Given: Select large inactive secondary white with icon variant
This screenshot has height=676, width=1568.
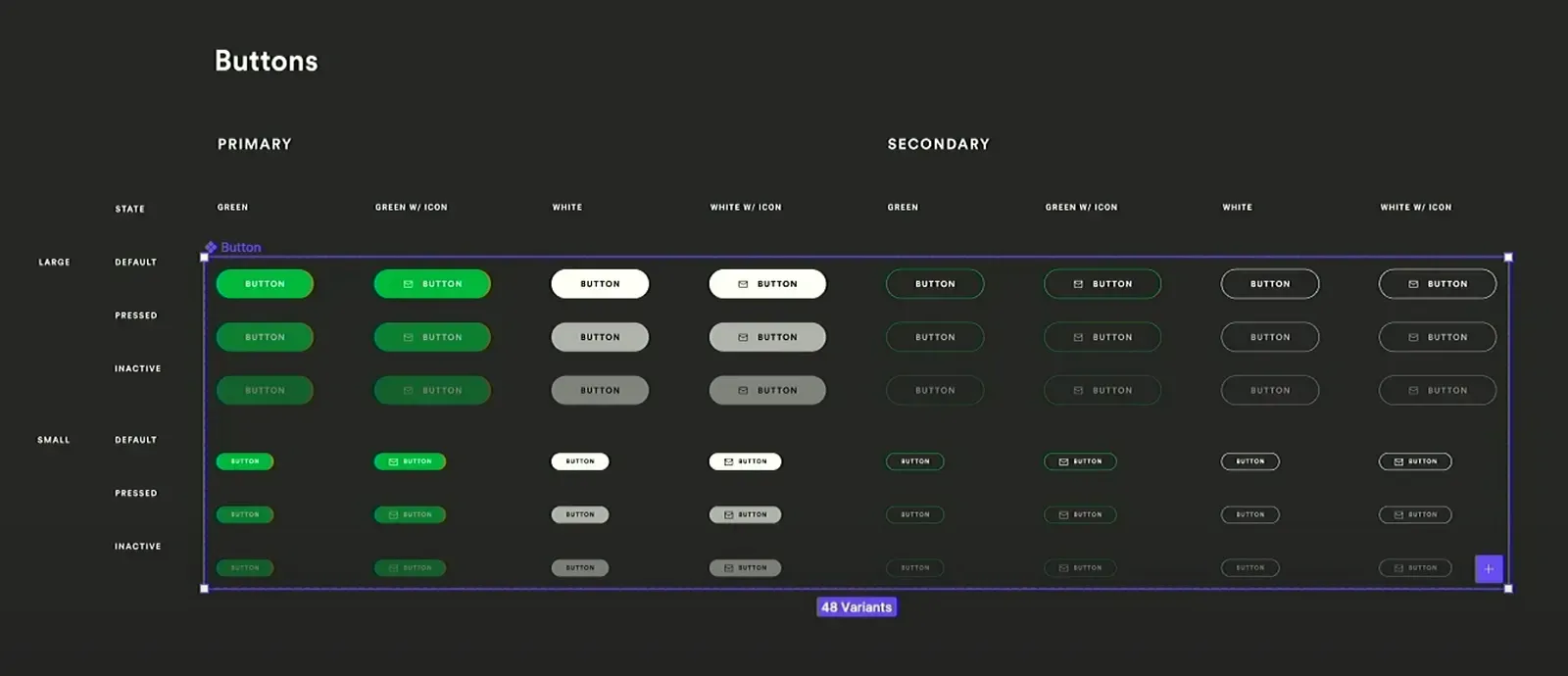Looking at the screenshot, I should click(x=1438, y=390).
